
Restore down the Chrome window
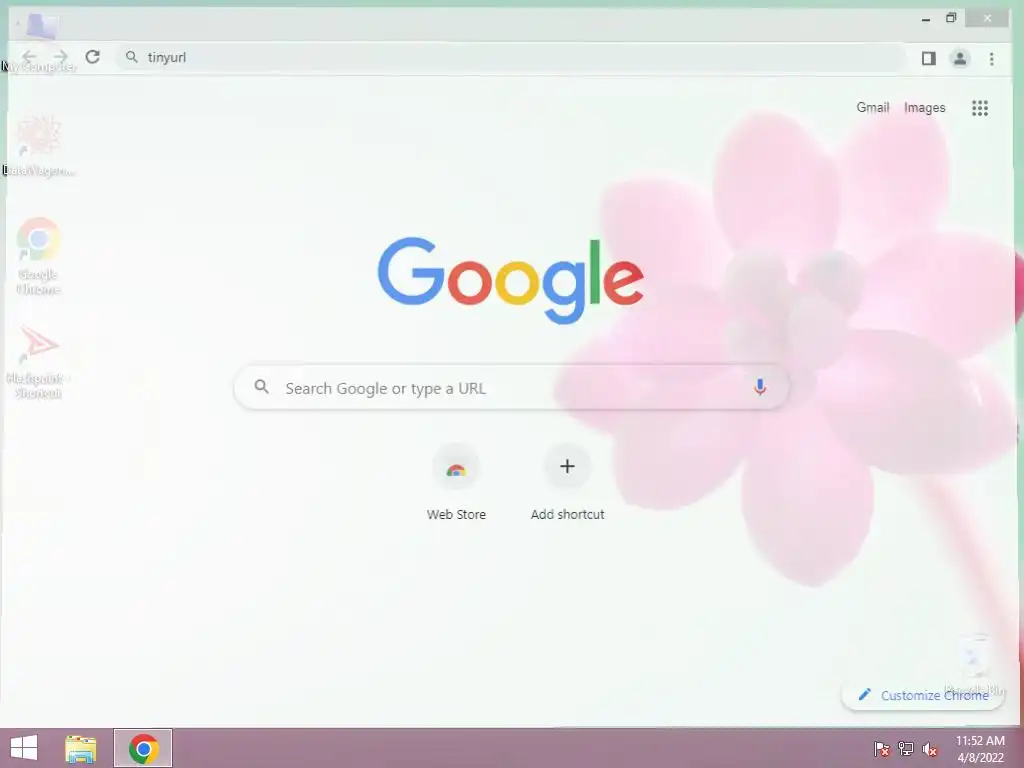pos(951,18)
